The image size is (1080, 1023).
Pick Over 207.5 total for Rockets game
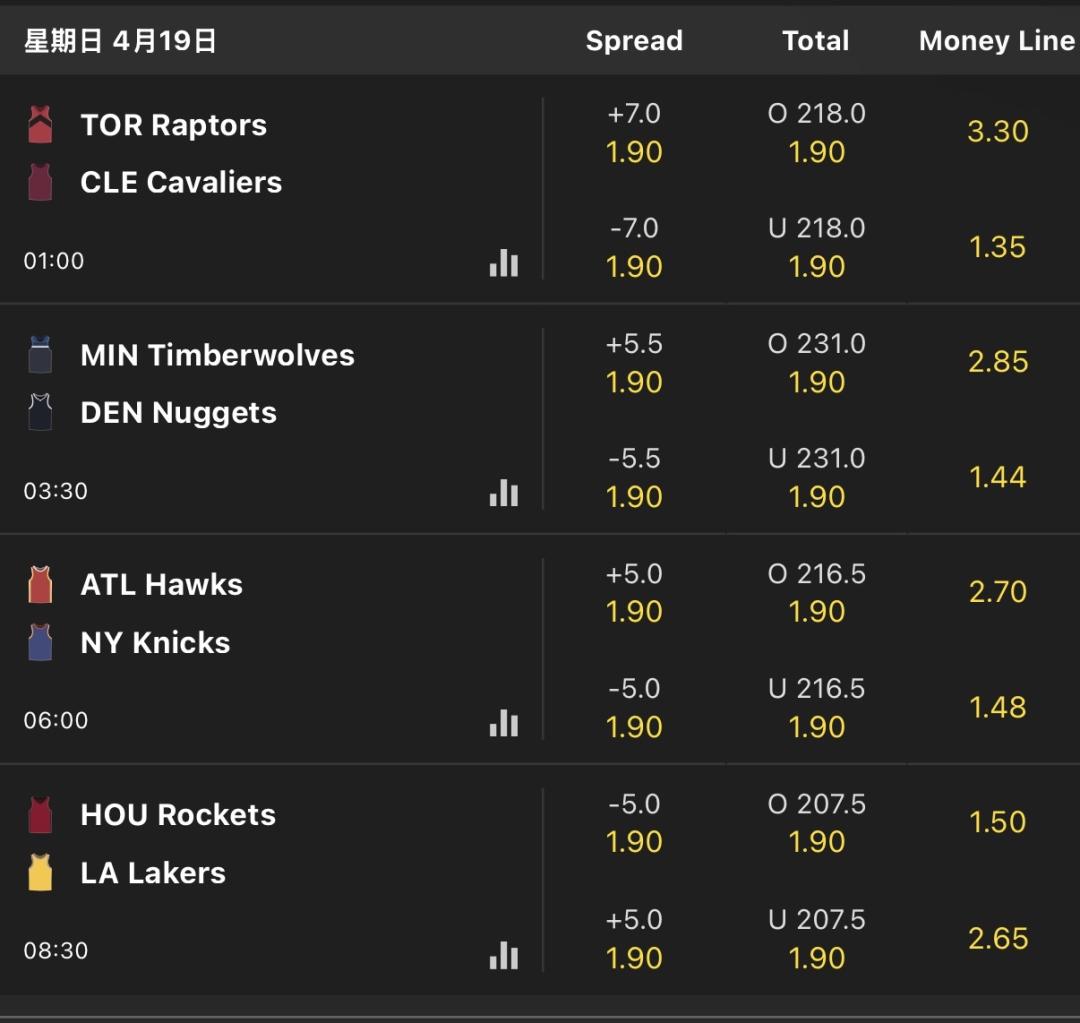[x=816, y=823]
